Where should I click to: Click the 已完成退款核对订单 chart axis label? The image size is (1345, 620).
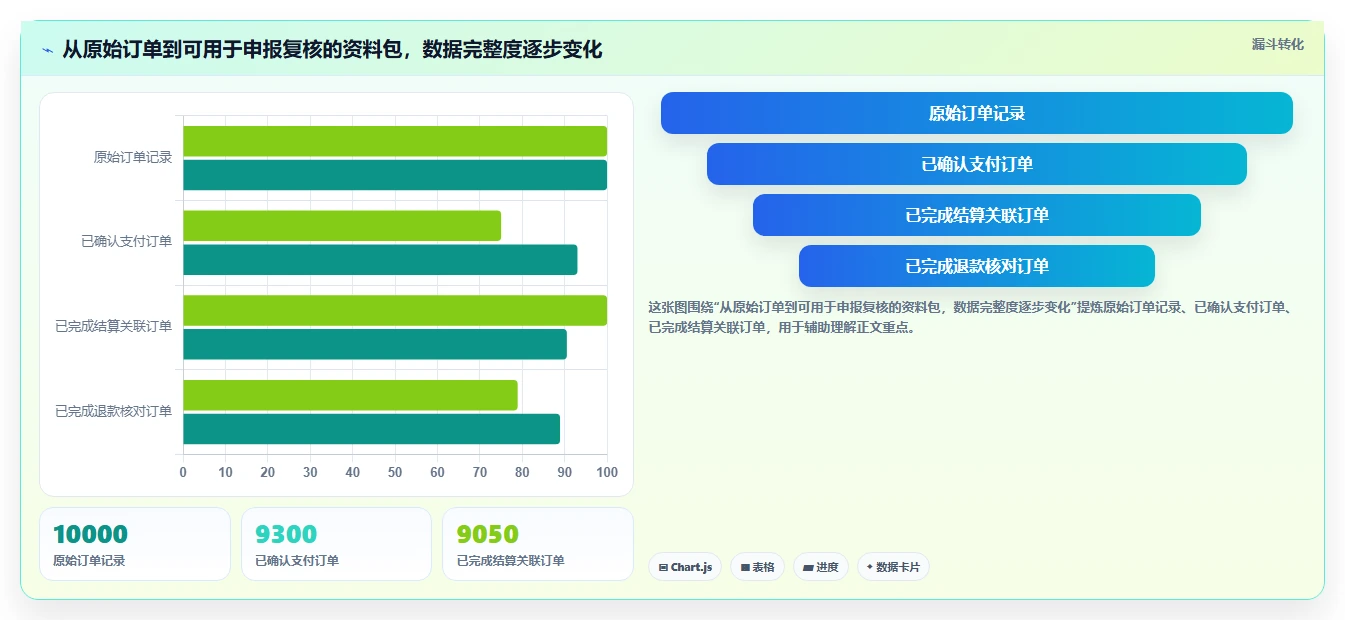pos(114,411)
